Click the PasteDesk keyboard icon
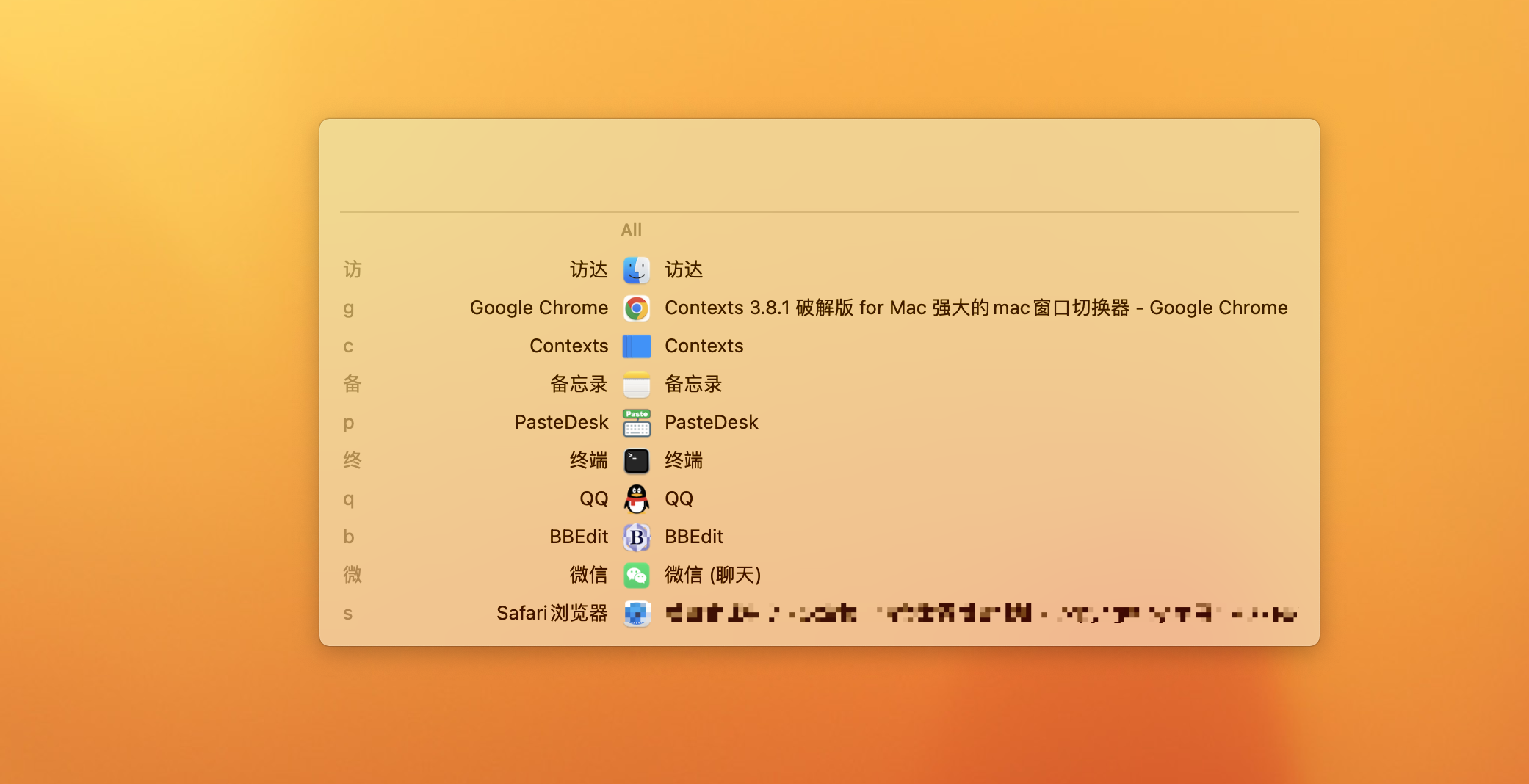Image resolution: width=1529 pixels, height=784 pixels. click(x=636, y=422)
